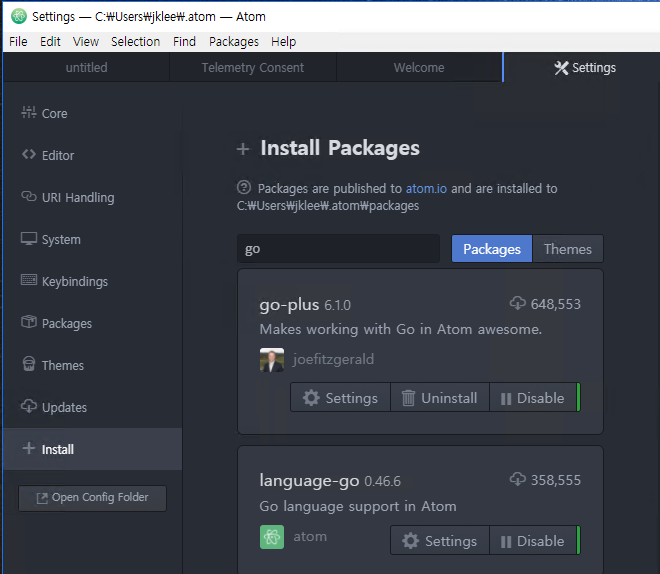Click the System monitor icon

click(29, 239)
